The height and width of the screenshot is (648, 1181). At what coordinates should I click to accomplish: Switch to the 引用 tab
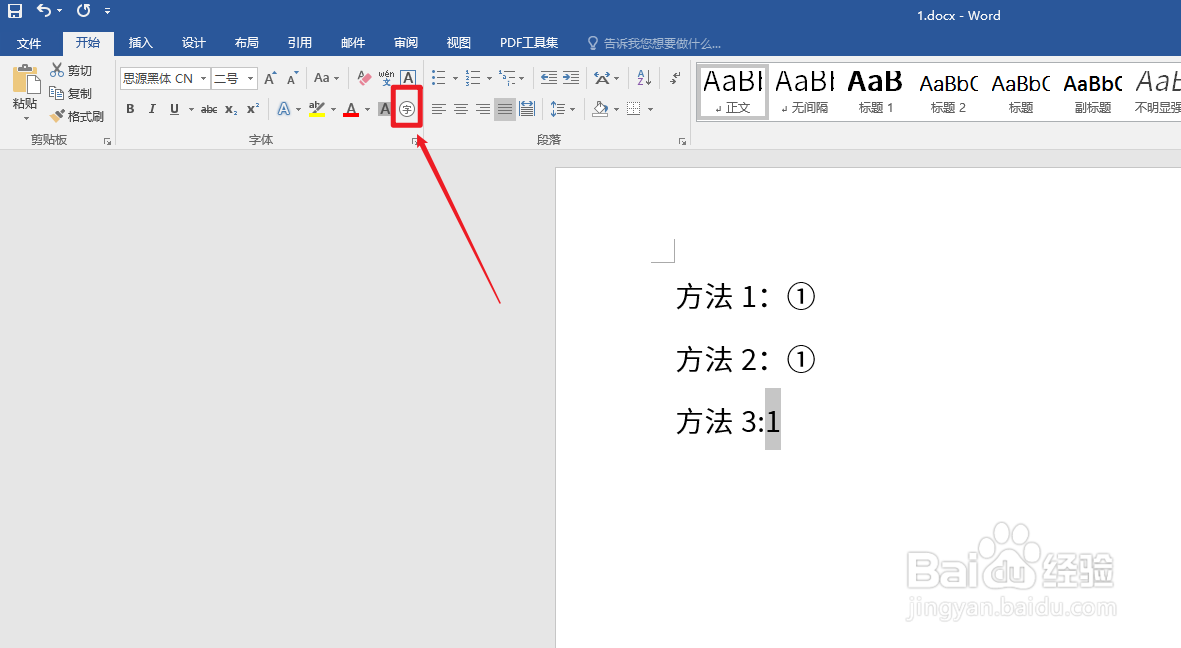(x=300, y=43)
